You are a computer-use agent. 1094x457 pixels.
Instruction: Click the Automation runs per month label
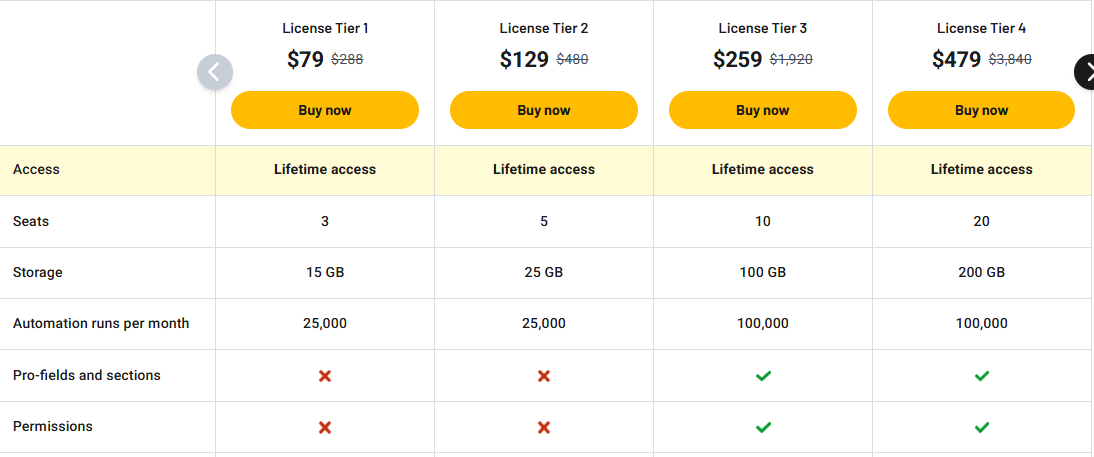pyautogui.click(x=101, y=323)
